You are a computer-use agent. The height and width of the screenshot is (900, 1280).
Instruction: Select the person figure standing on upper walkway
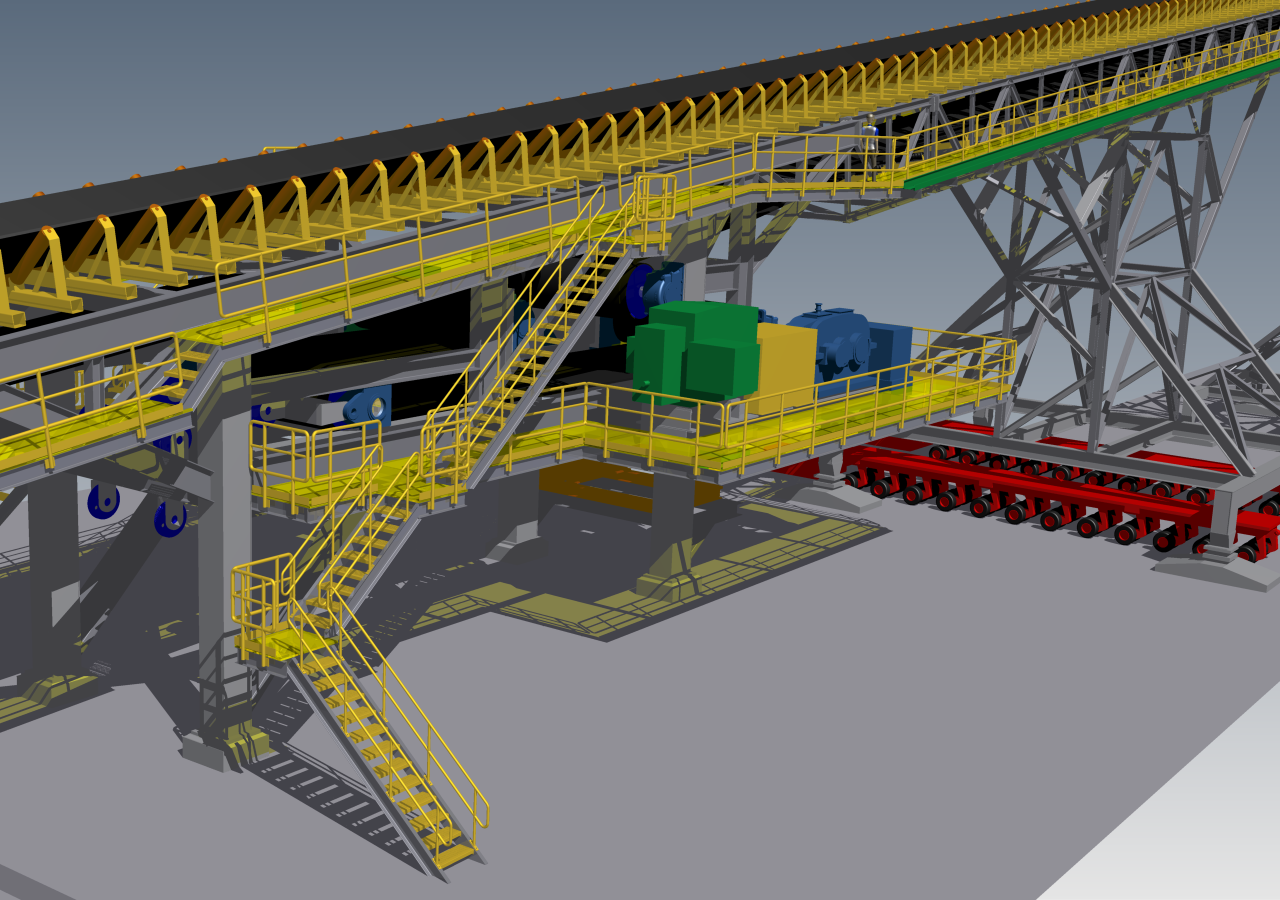click(871, 142)
